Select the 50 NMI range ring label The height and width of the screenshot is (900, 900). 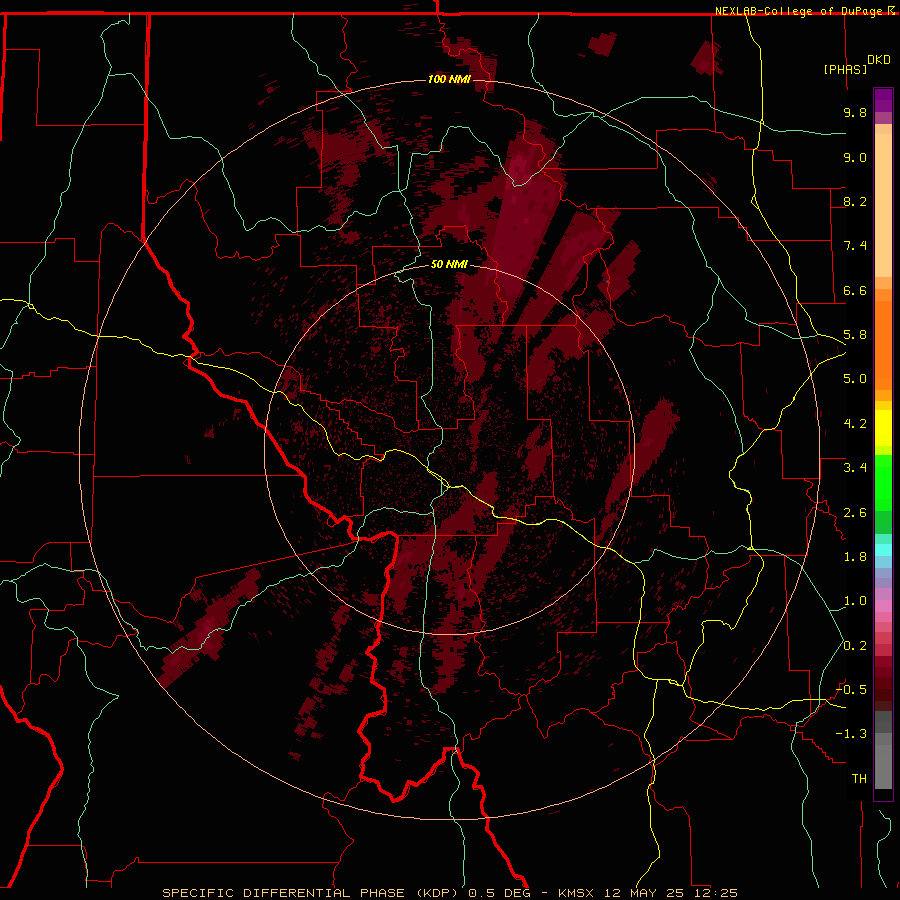(x=449, y=264)
